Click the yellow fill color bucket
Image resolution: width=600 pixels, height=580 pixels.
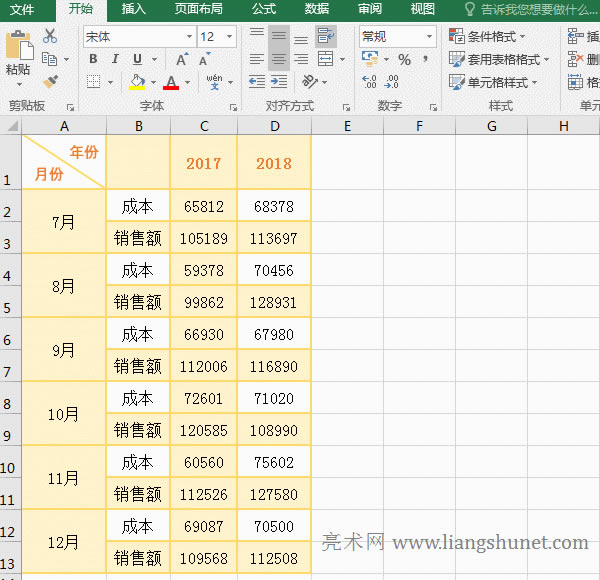click(137, 82)
